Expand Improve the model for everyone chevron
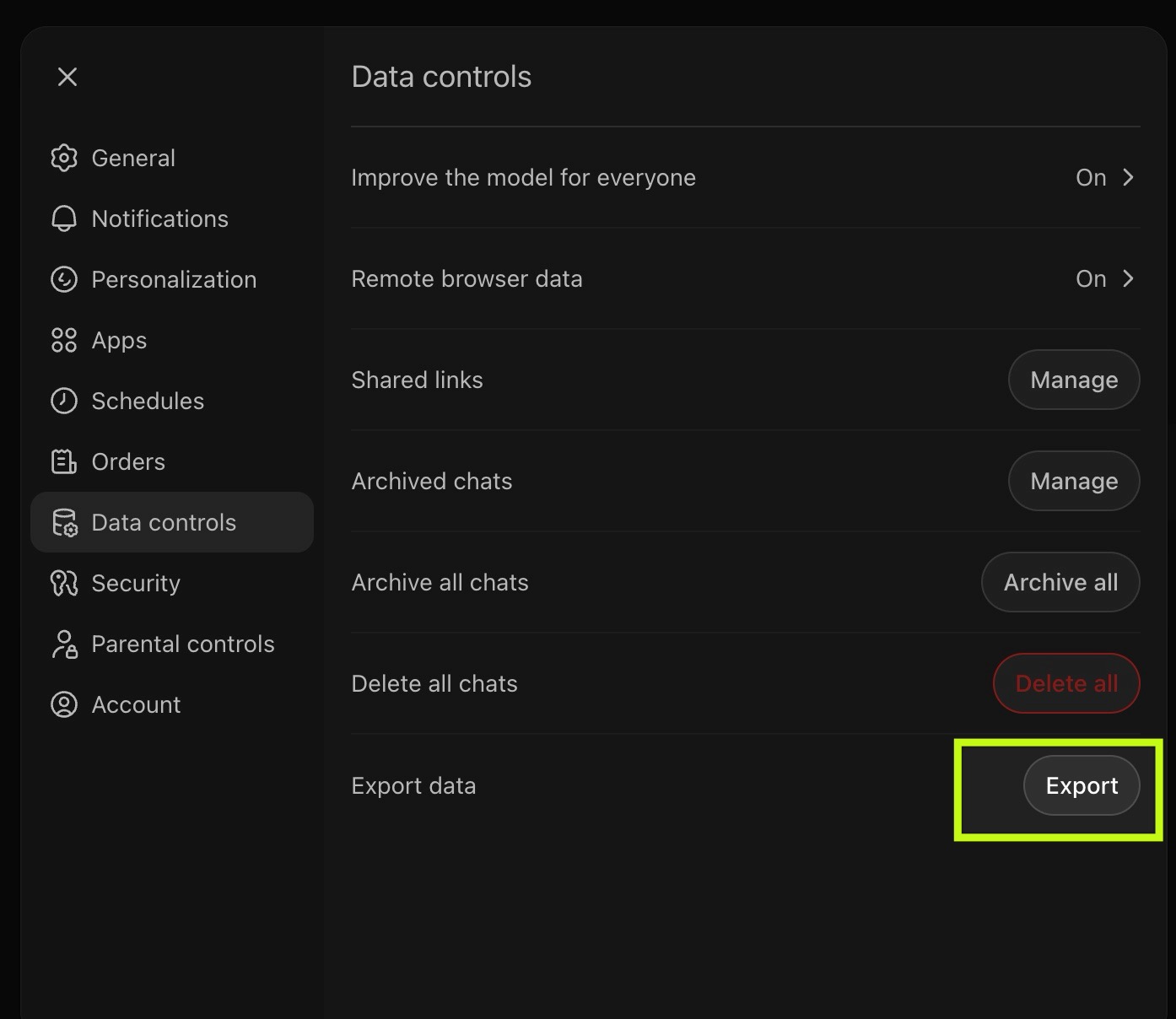1176x1019 pixels. [1129, 177]
